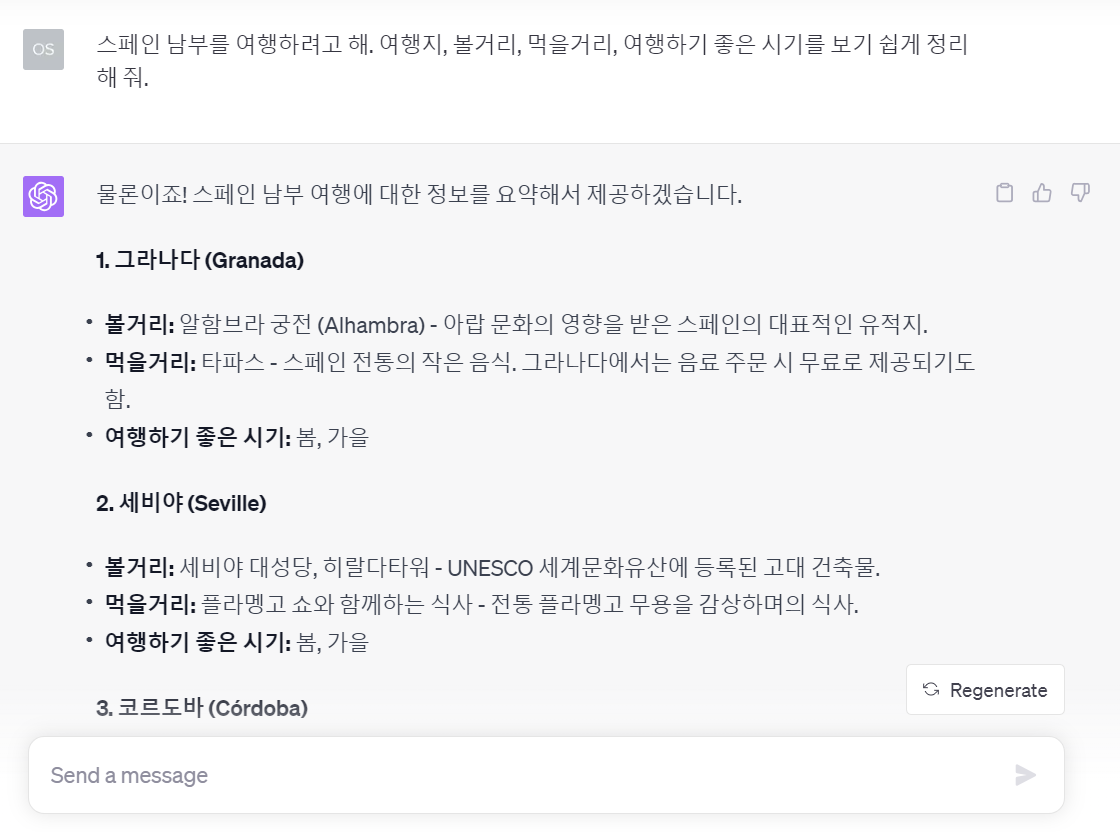Toggle positive feedback with the thumbs up
Viewport: 1120px width, 832px height.
tap(1042, 192)
